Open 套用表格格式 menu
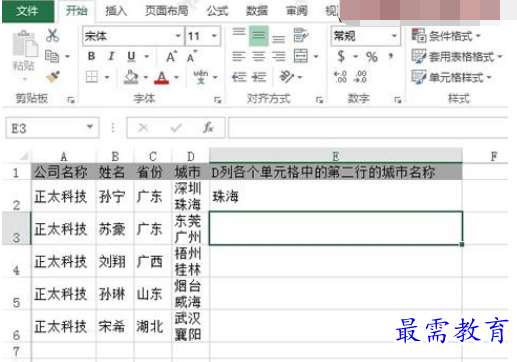Screen dimensions: 517x362 point(457,57)
